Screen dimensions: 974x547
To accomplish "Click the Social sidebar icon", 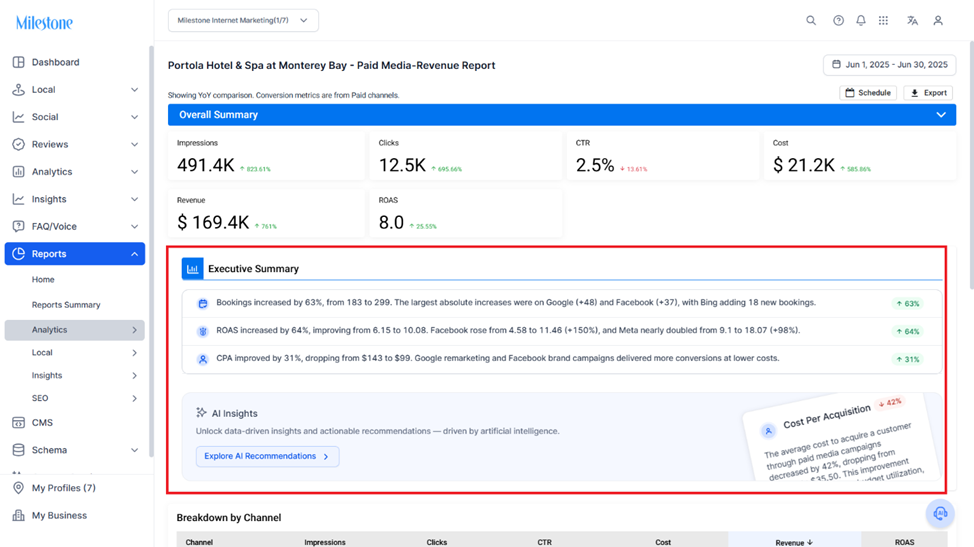I will click(19, 117).
